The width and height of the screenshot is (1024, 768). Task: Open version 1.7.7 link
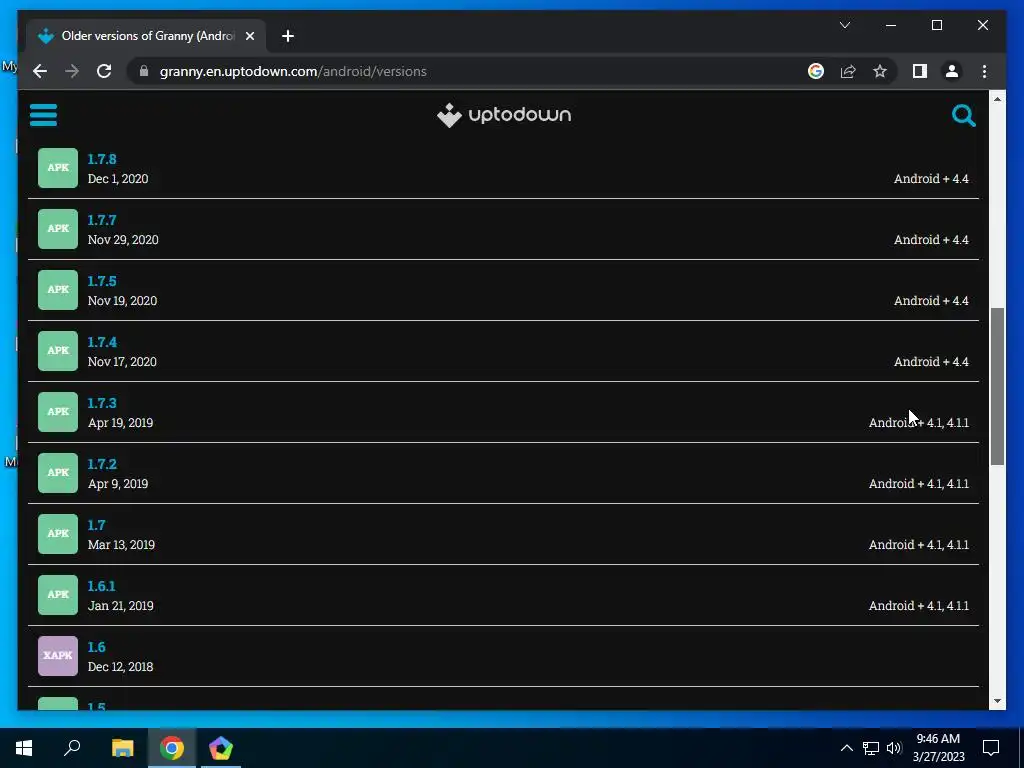102,220
